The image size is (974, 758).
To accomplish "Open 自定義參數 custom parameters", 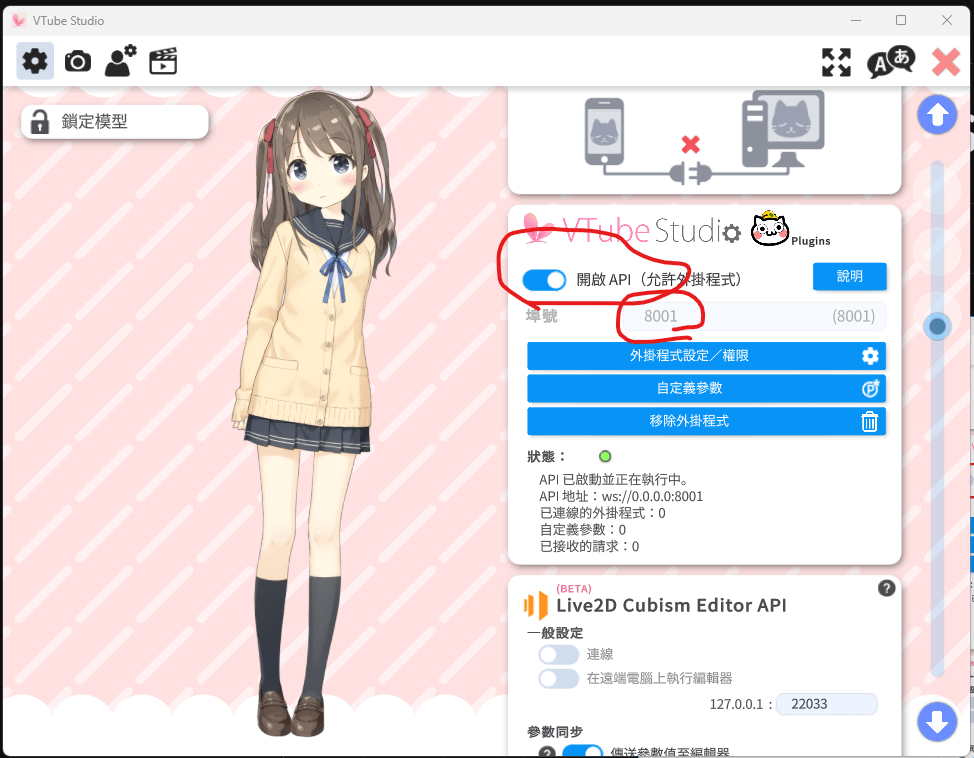I will 706,389.
